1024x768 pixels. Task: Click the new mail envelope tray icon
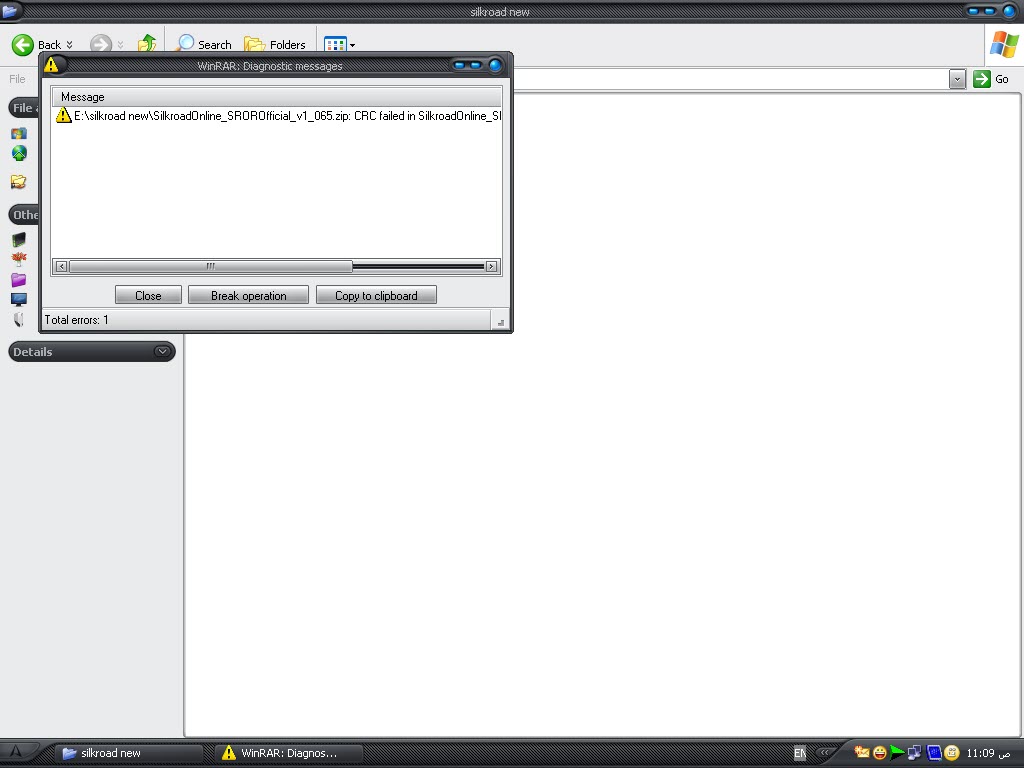pos(862,752)
